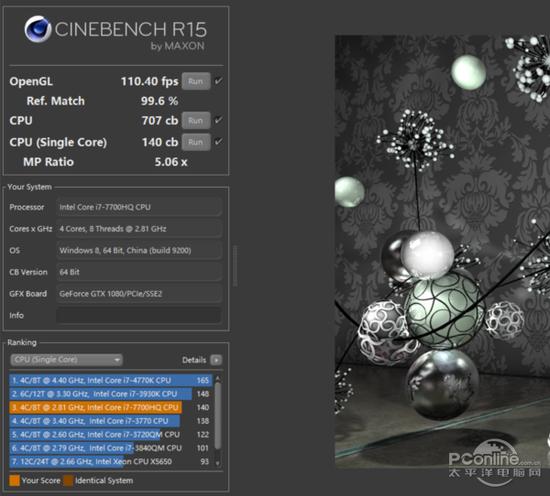
Task: Click the 'Identical System' legend swatch
Action: (68, 481)
